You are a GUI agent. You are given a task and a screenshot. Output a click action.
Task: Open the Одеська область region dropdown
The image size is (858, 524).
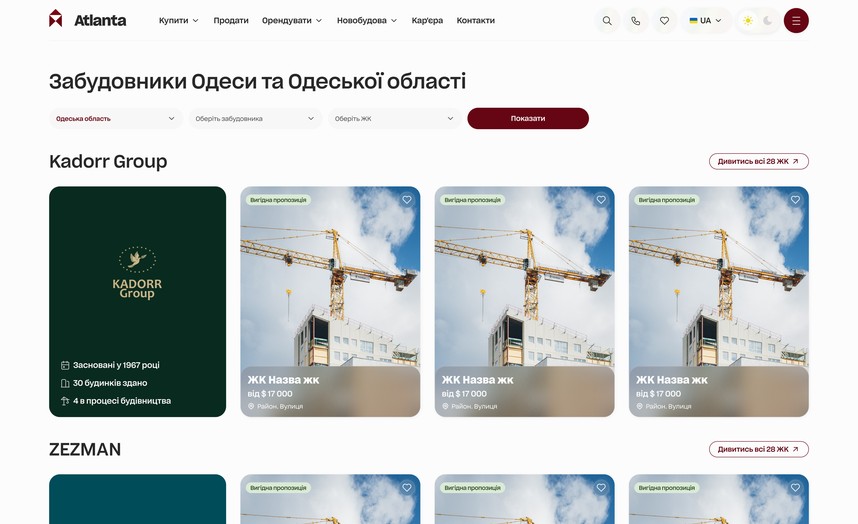[116, 119]
